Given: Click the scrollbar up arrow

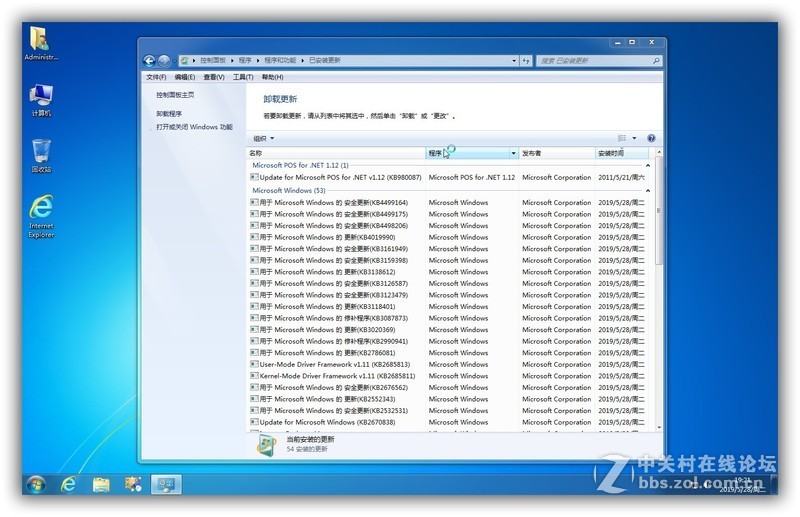Looking at the screenshot, I should click(x=659, y=152).
